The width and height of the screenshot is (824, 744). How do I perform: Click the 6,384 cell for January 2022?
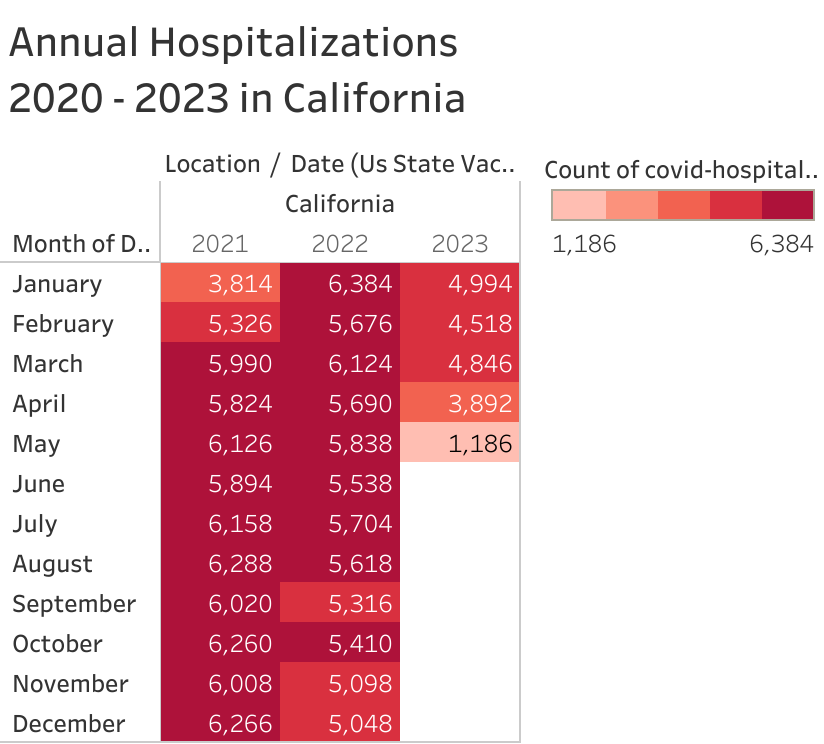pos(340,284)
